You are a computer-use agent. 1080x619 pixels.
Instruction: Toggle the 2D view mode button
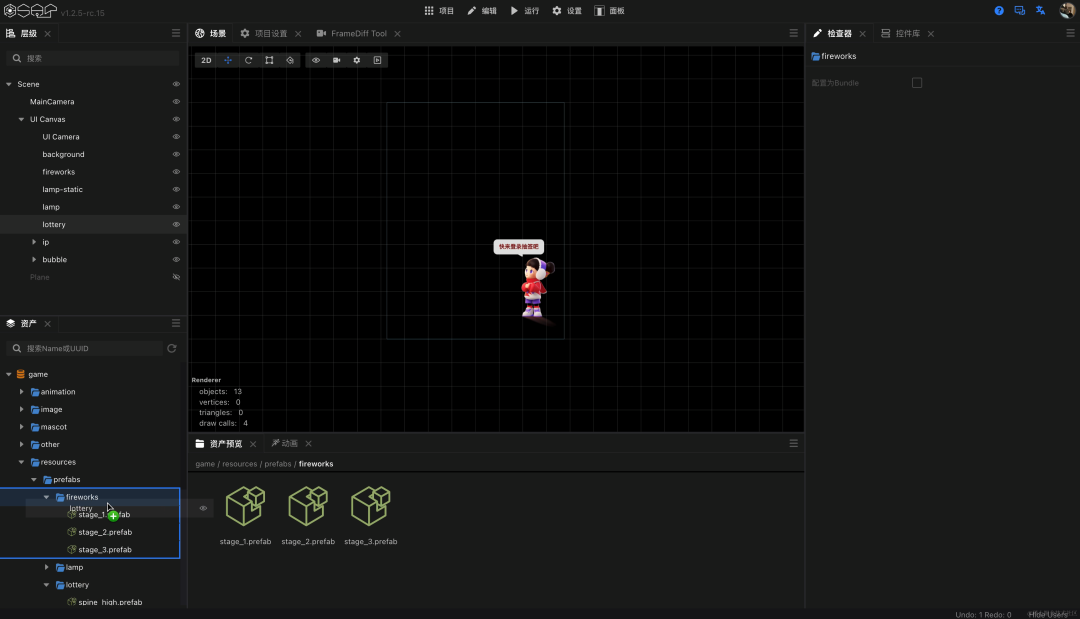tap(206, 61)
